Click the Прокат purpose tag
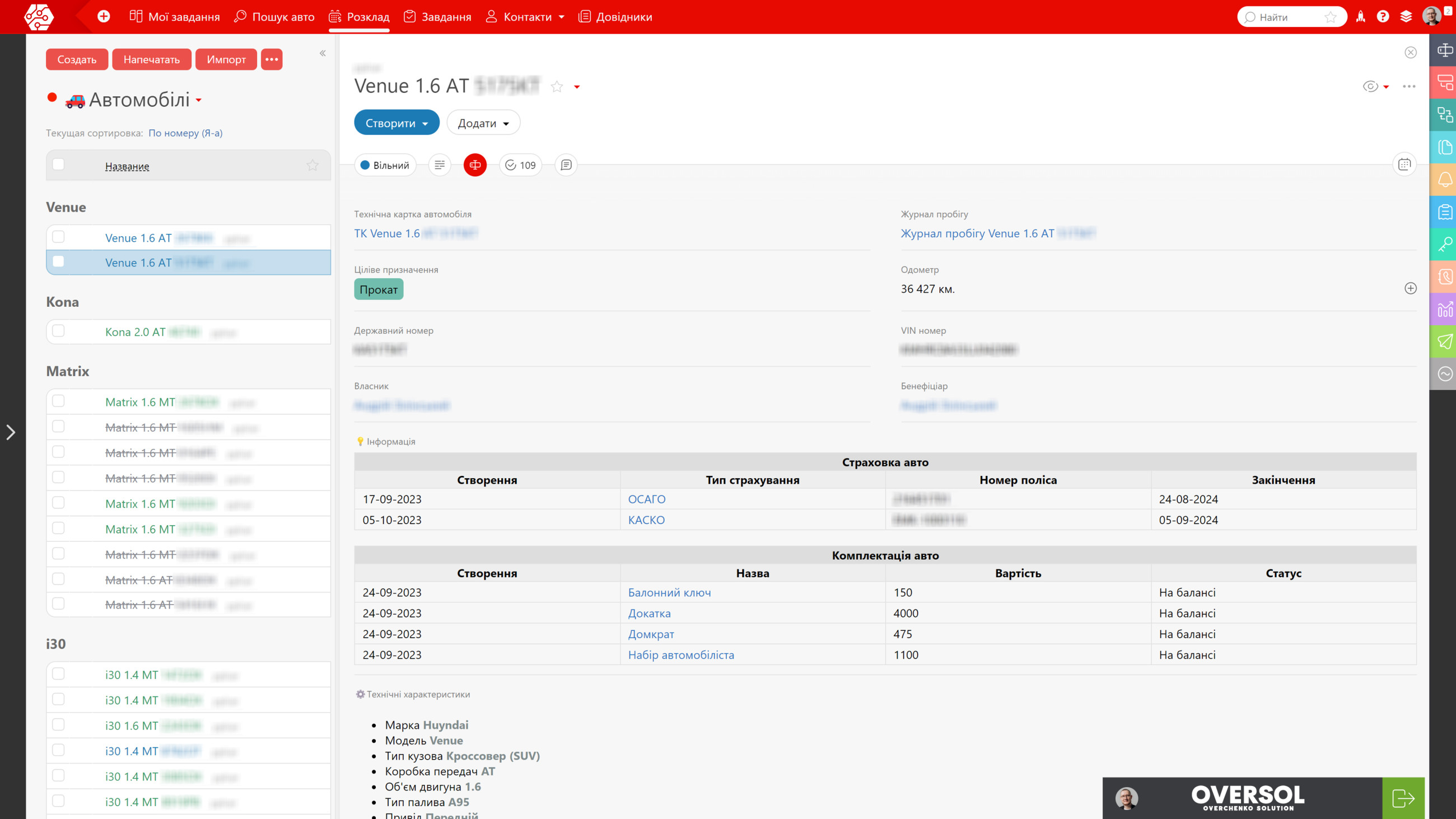The image size is (1456, 819). point(379,289)
